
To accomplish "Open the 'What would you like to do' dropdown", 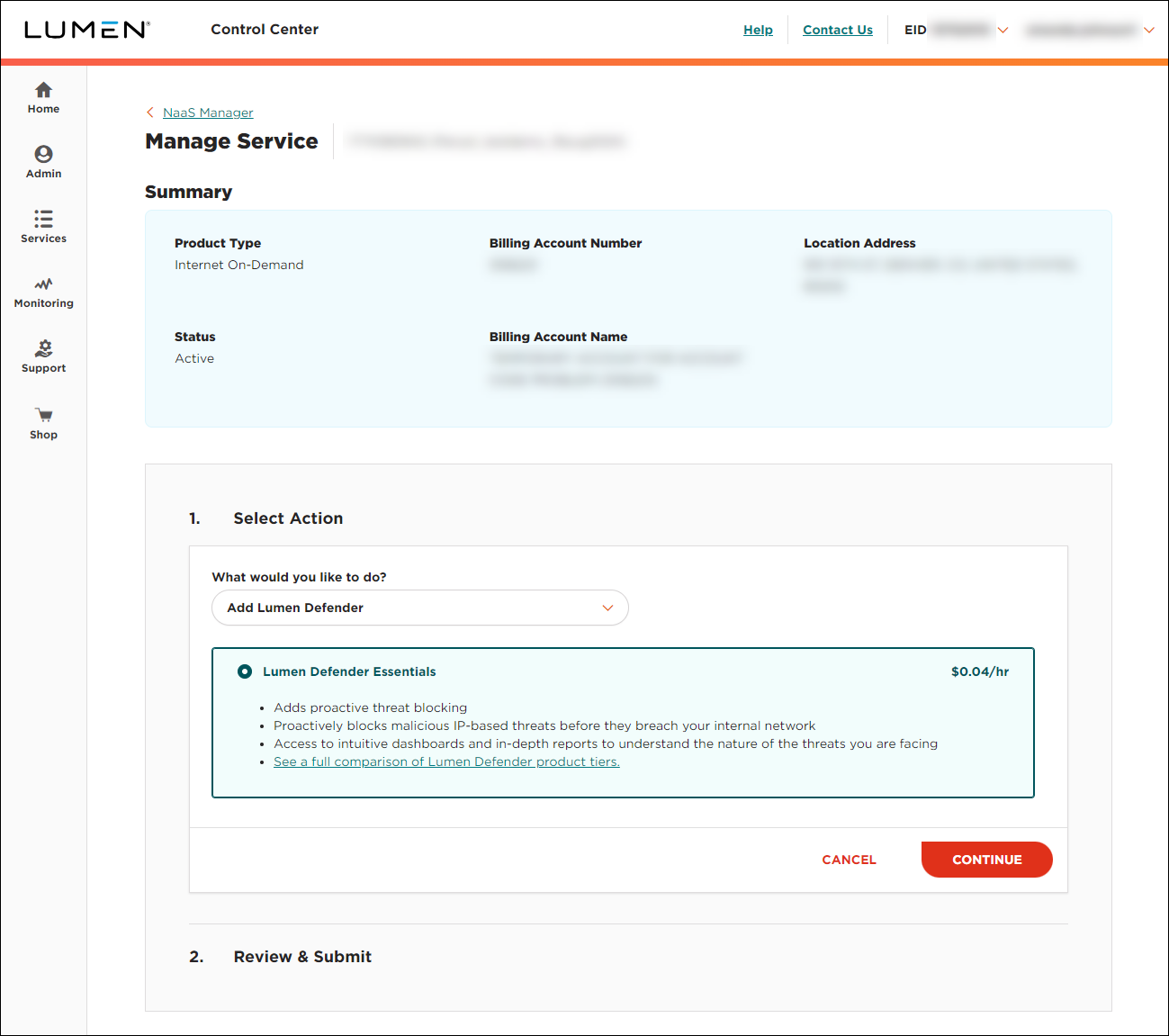I will pyautogui.click(x=420, y=608).
